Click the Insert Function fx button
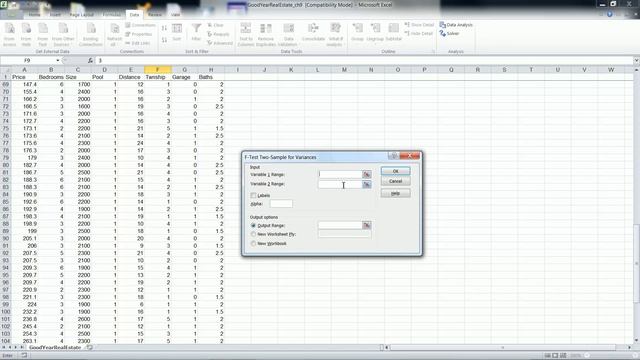This screenshot has height=360, width=640. coord(90,61)
